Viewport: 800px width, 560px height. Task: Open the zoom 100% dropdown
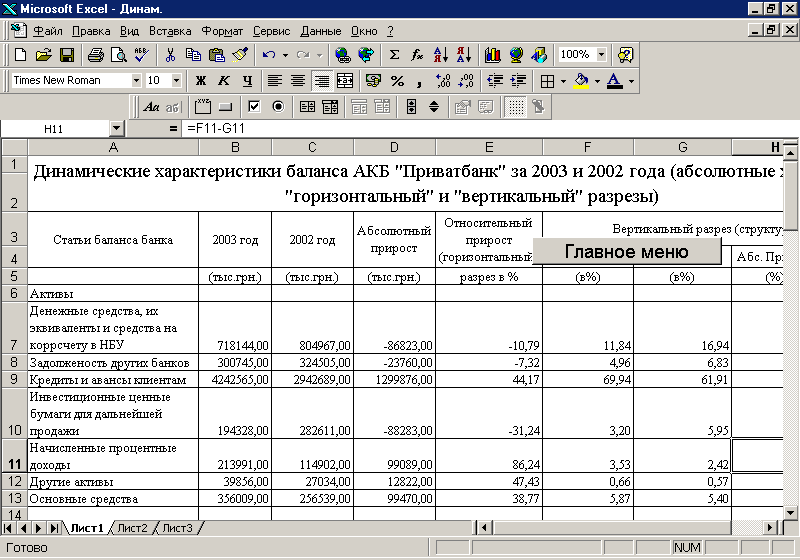click(x=602, y=55)
